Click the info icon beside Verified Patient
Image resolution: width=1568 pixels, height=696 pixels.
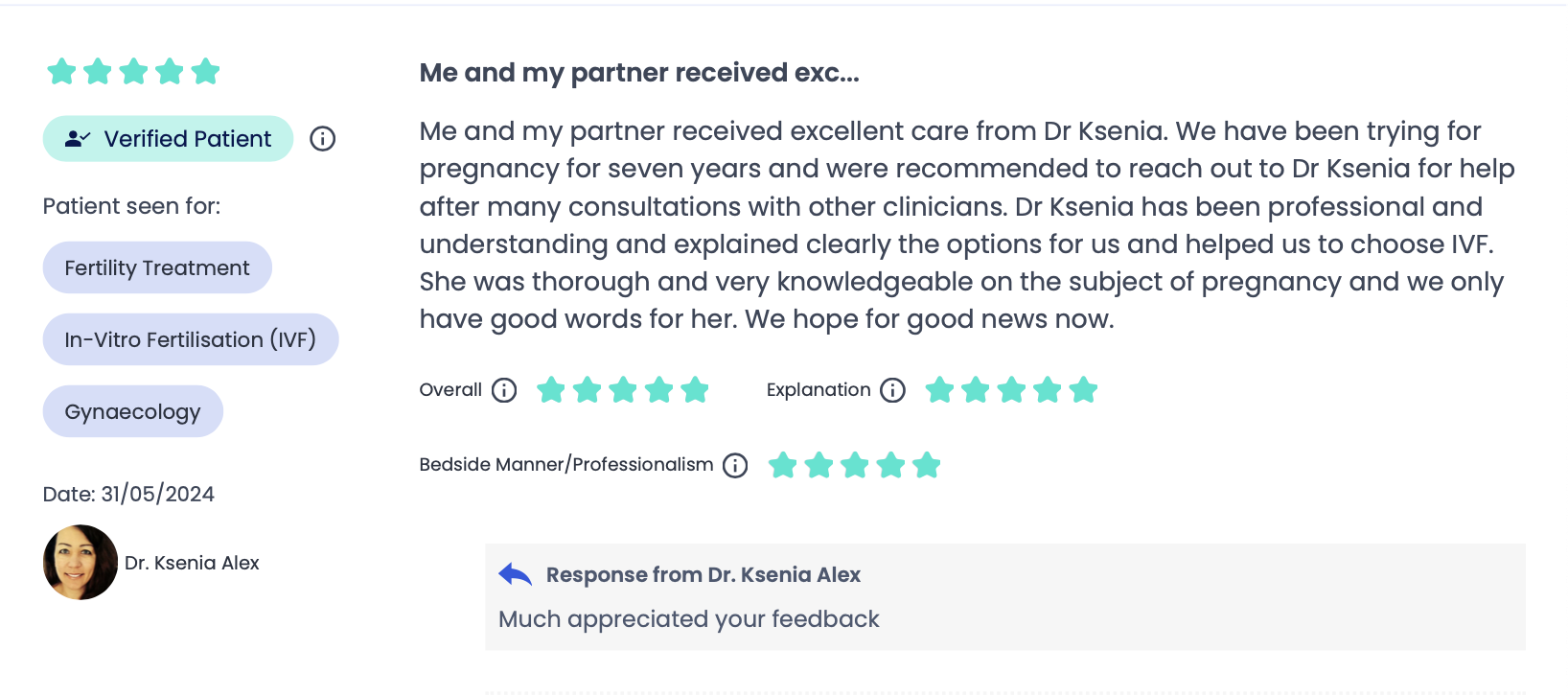click(x=323, y=139)
